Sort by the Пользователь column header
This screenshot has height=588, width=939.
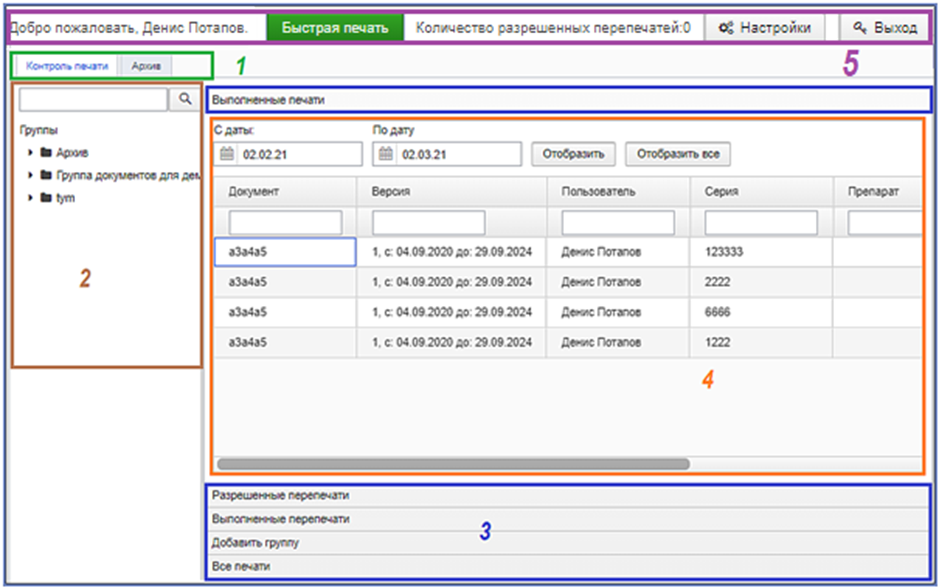point(618,192)
